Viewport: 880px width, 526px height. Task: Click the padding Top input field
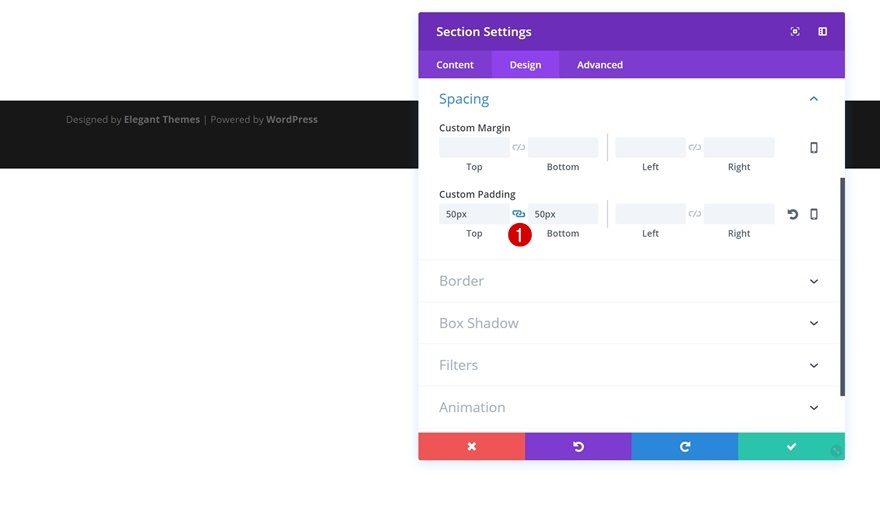(x=474, y=214)
